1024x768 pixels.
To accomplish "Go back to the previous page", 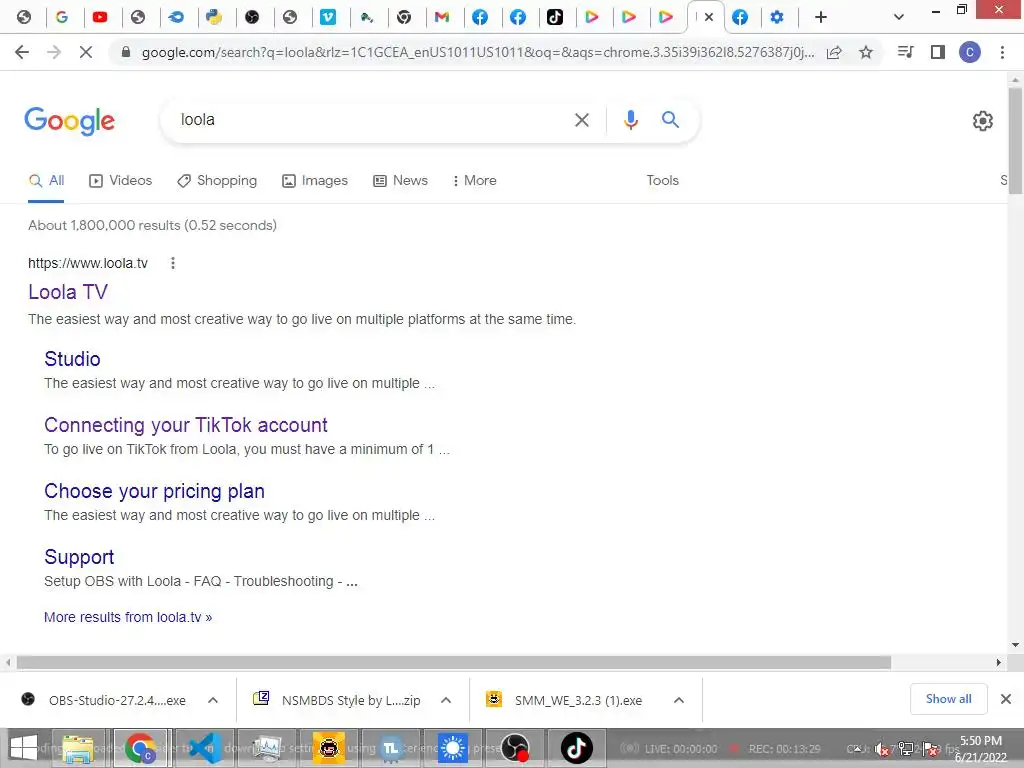I will coord(22,52).
